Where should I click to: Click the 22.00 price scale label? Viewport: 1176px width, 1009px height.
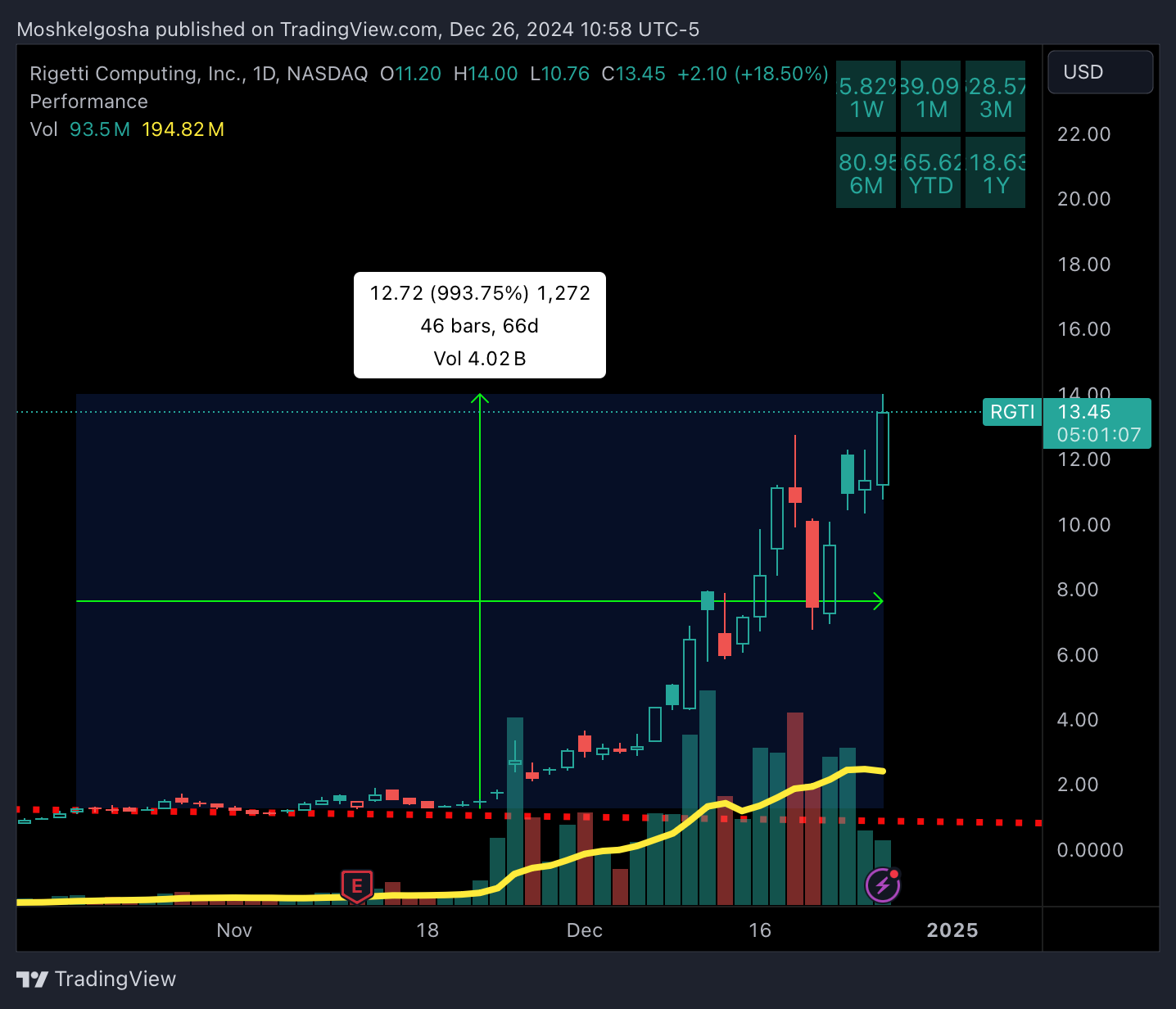1084,134
